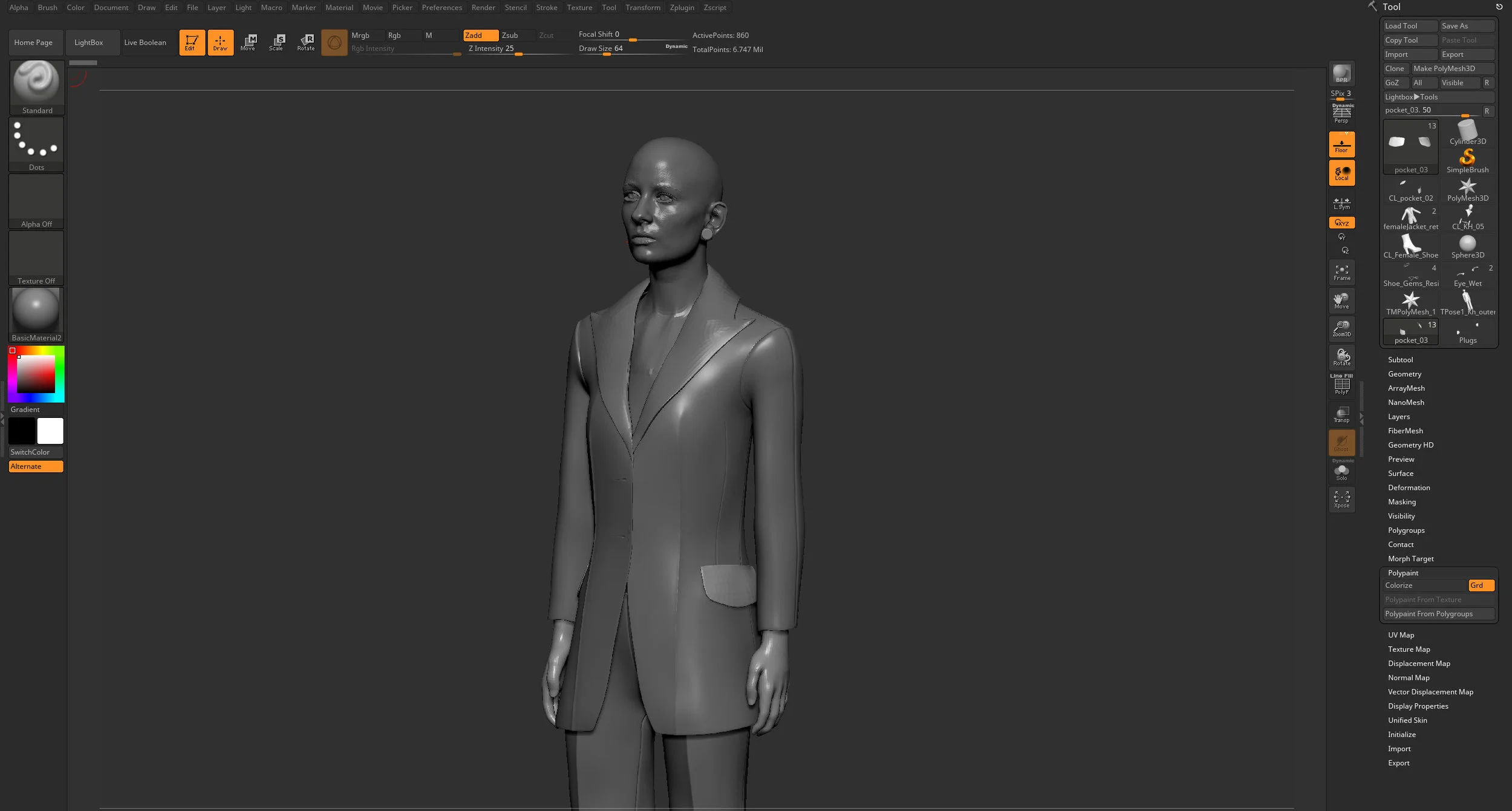Open the Transform menu
Image resolution: width=1512 pixels, height=811 pixels.
642,7
